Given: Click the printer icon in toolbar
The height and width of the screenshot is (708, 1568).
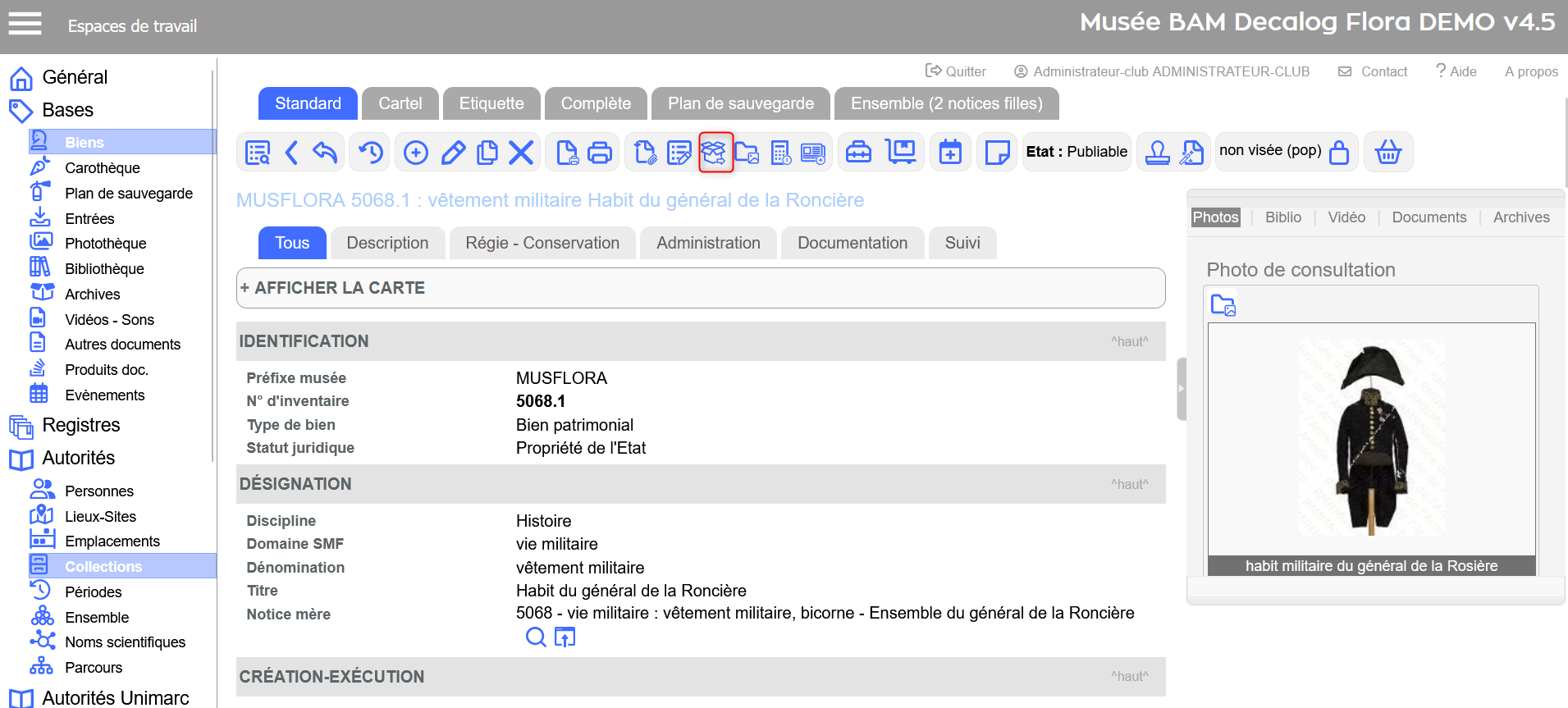Looking at the screenshot, I should pos(600,153).
